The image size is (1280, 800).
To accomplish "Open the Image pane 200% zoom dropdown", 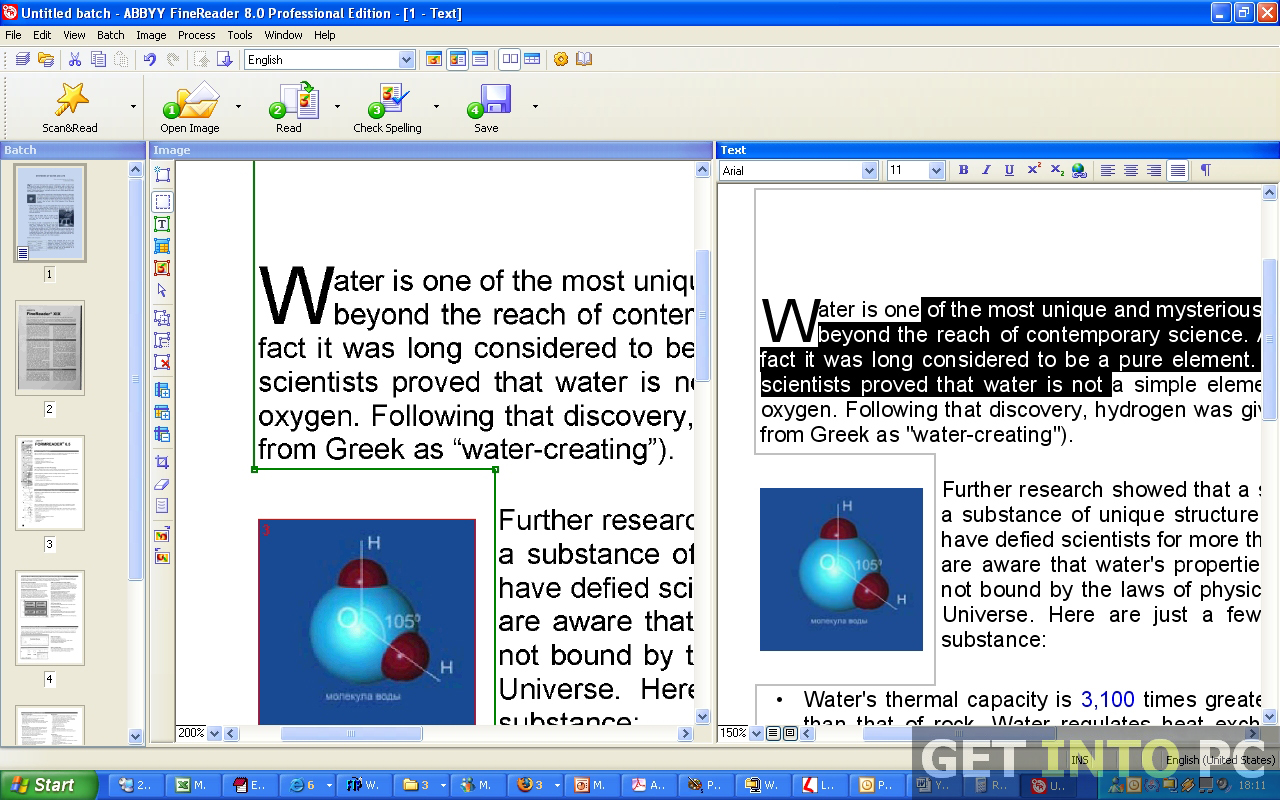I will pos(214,733).
